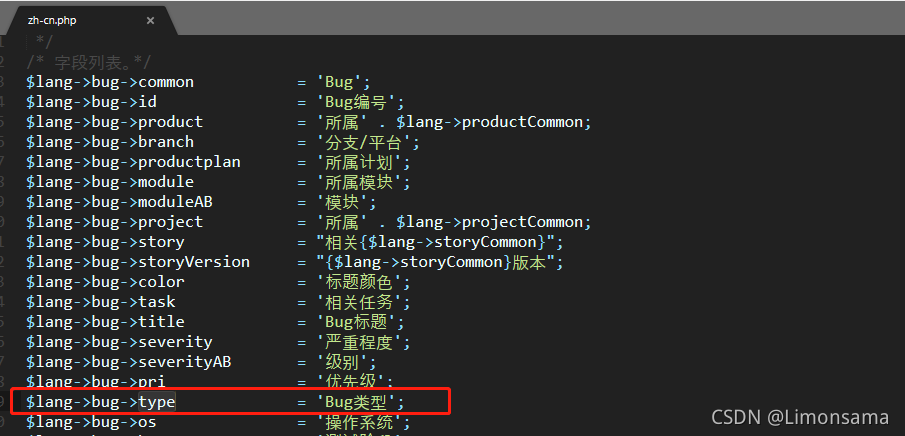Click the 'Bug编号' string value
905x436 pixels.
(x=356, y=102)
